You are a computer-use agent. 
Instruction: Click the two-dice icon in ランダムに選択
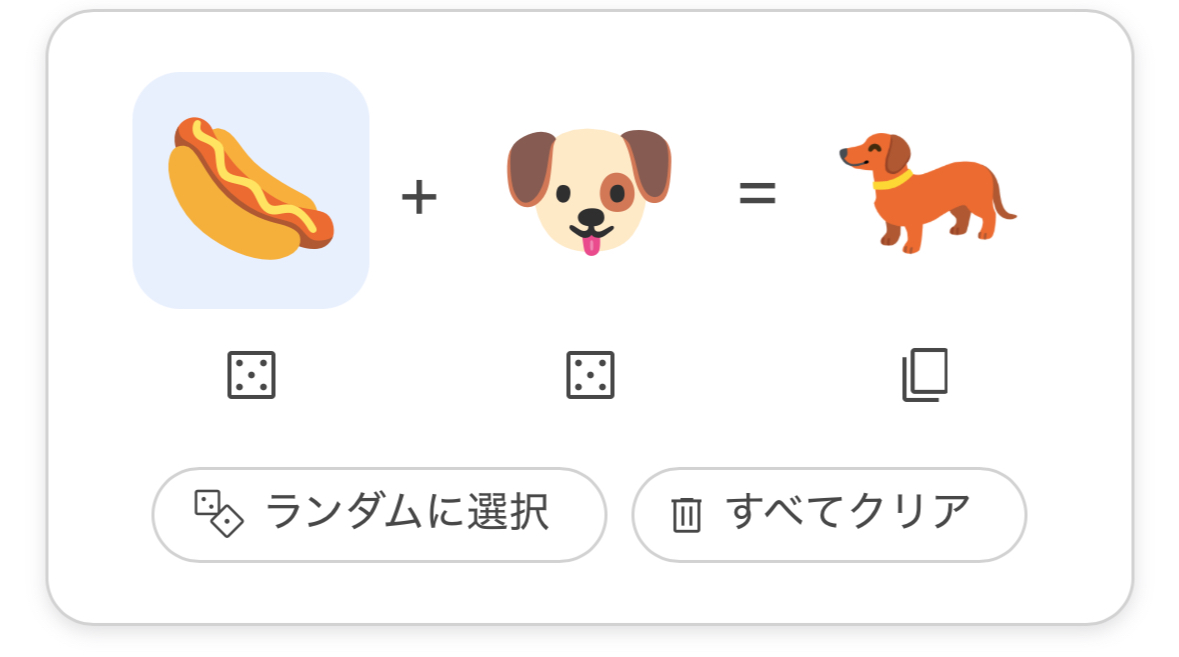click(x=218, y=513)
